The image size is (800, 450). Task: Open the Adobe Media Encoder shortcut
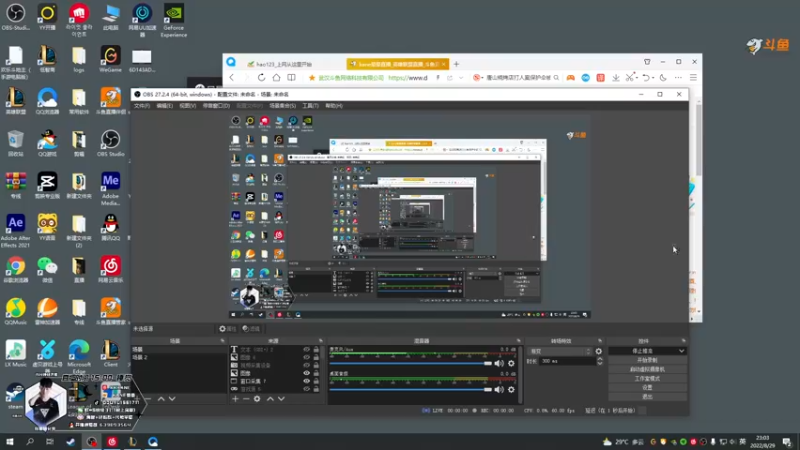pyautogui.click(x=110, y=189)
